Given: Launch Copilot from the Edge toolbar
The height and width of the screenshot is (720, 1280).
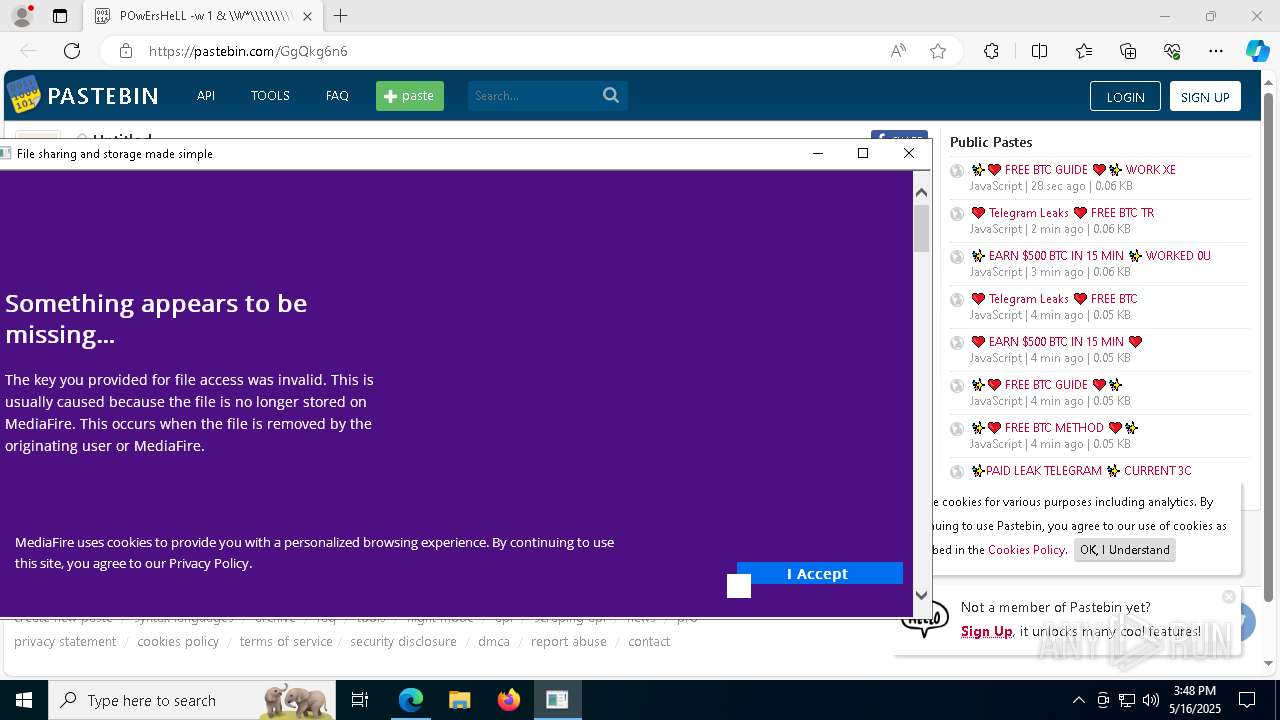Looking at the screenshot, I should pyautogui.click(x=1257, y=51).
